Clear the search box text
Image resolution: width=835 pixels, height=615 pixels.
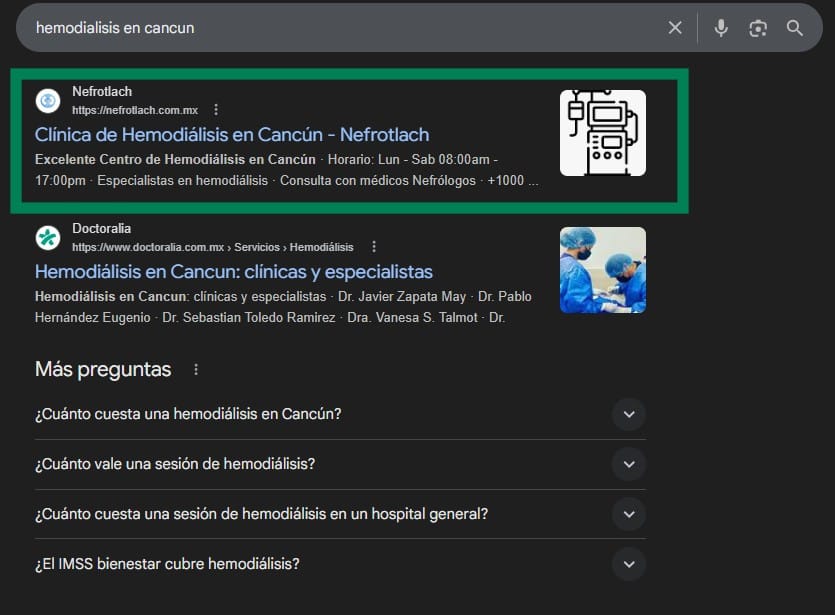[x=675, y=28]
